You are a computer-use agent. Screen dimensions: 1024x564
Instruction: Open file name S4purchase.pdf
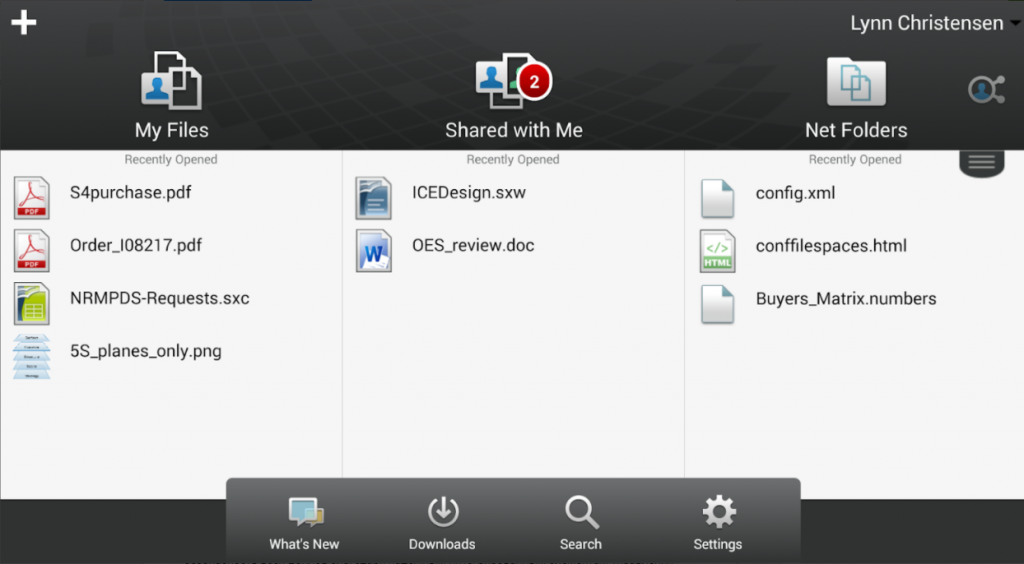(x=131, y=193)
